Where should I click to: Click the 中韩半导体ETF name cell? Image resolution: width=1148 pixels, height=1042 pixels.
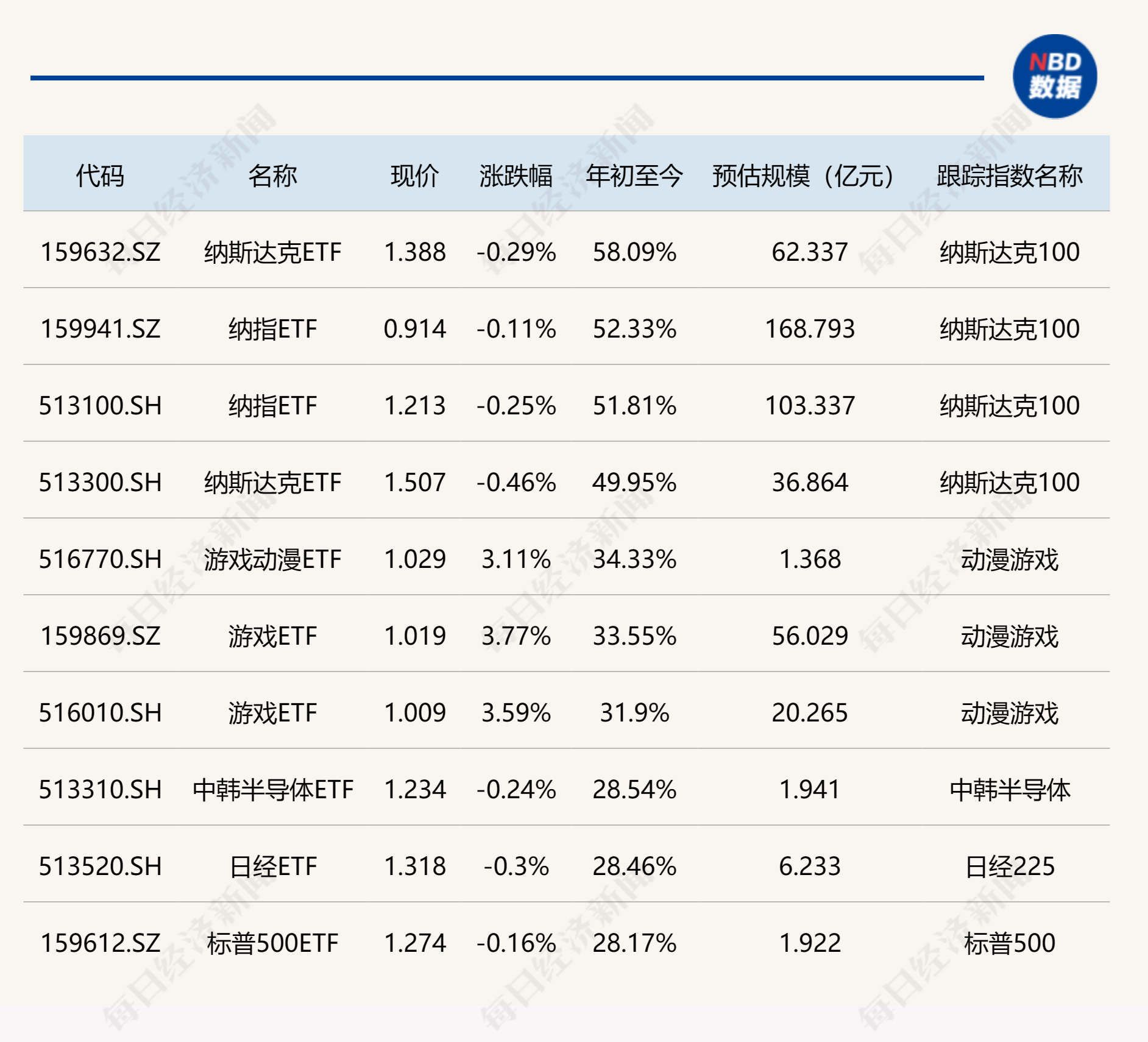272,790
